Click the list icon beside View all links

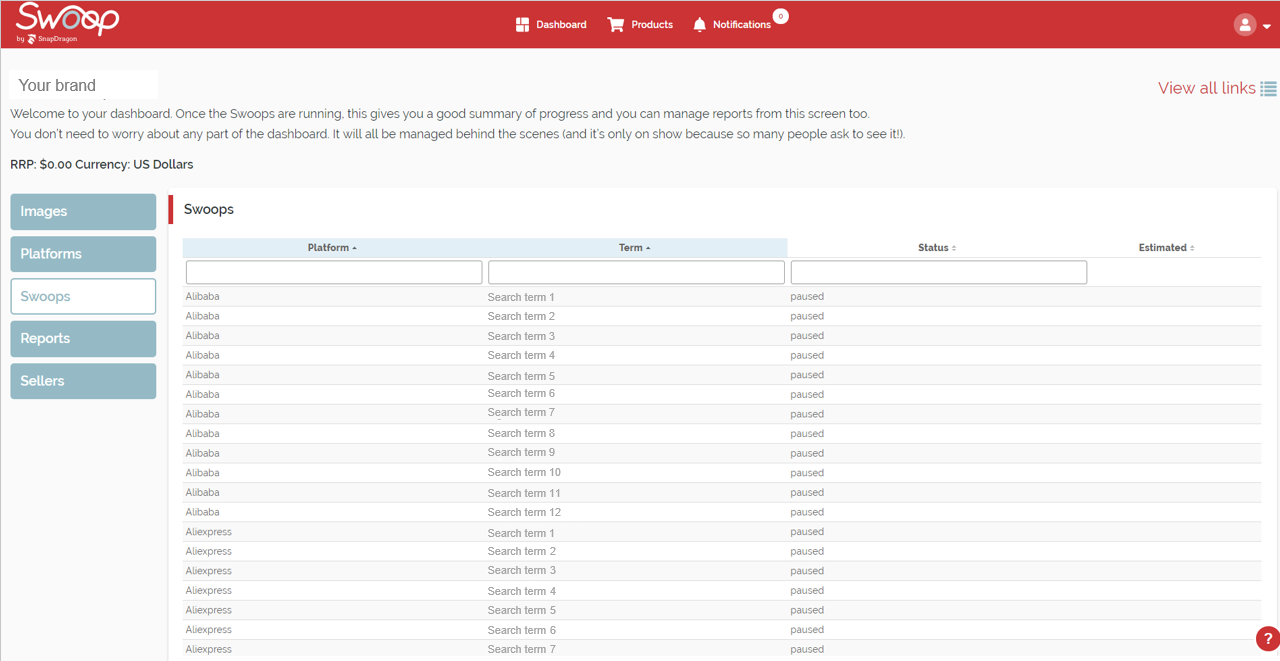point(1269,88)
